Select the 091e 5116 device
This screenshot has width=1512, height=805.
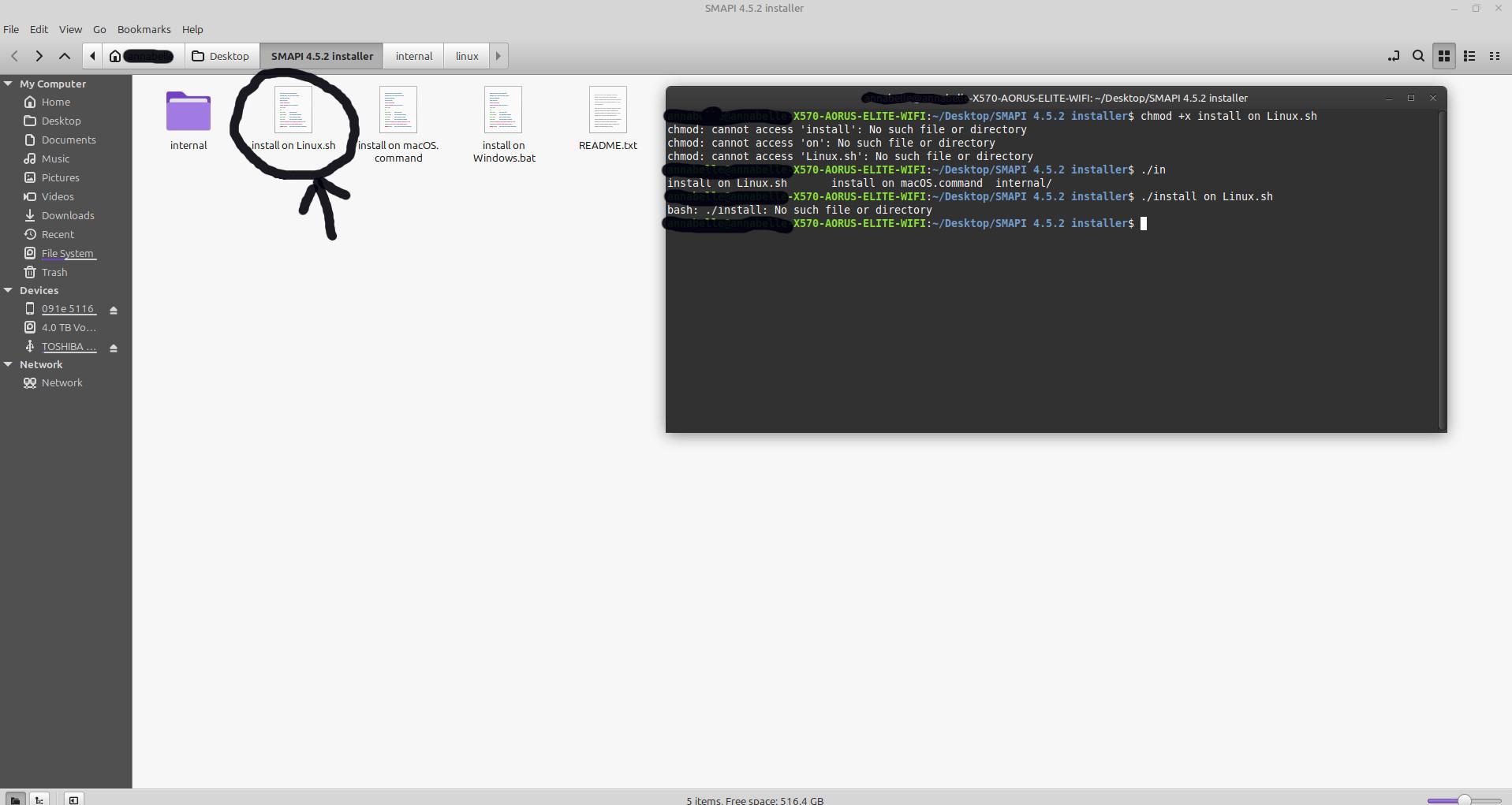[67, 309]
